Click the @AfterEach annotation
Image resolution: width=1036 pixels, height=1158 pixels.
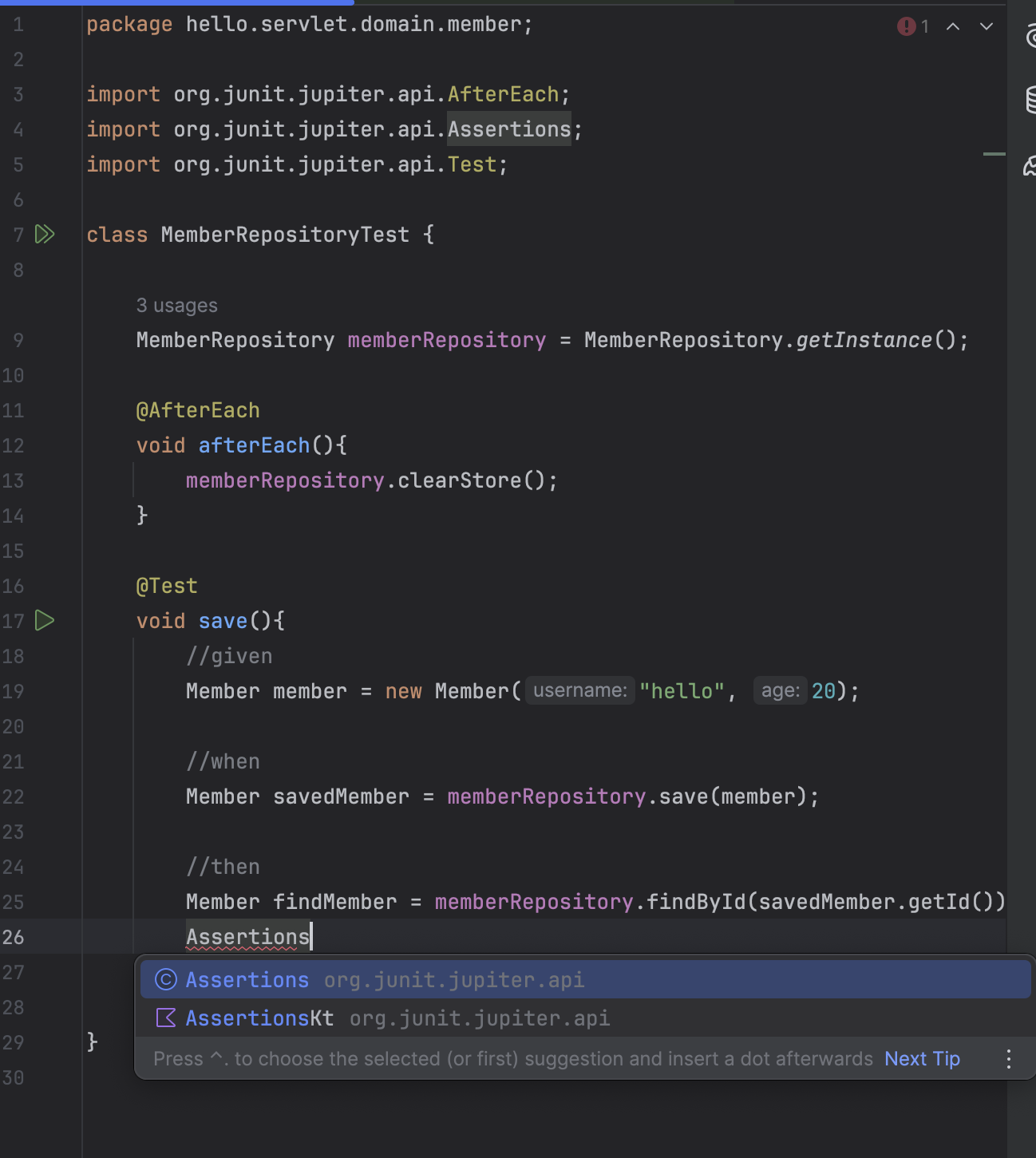coord(198,410)
